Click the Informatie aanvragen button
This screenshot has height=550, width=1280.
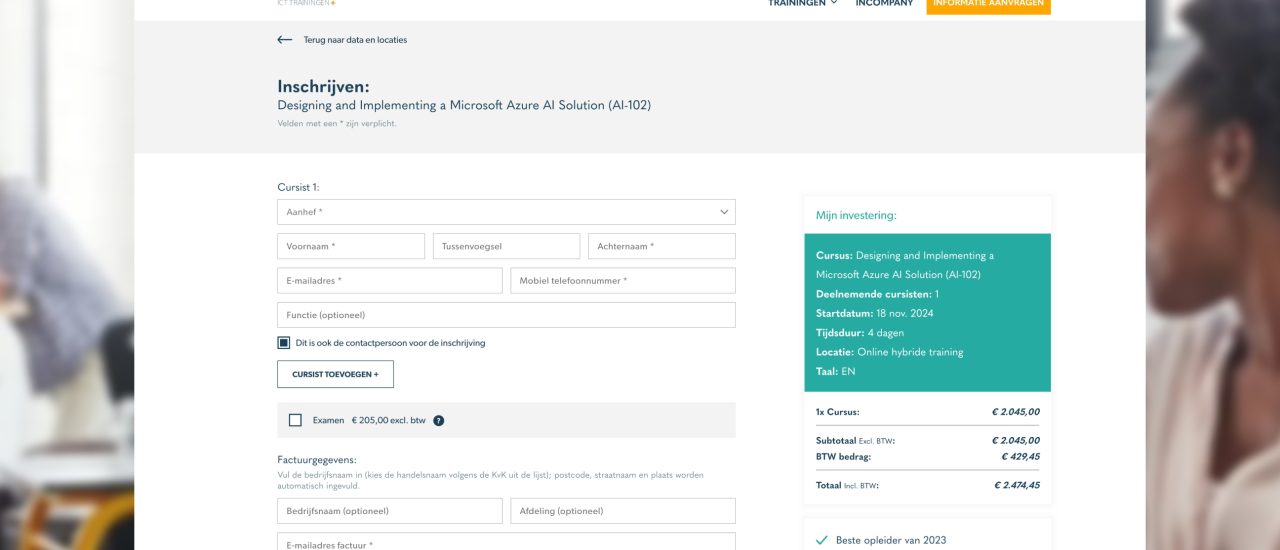point(988,5)
